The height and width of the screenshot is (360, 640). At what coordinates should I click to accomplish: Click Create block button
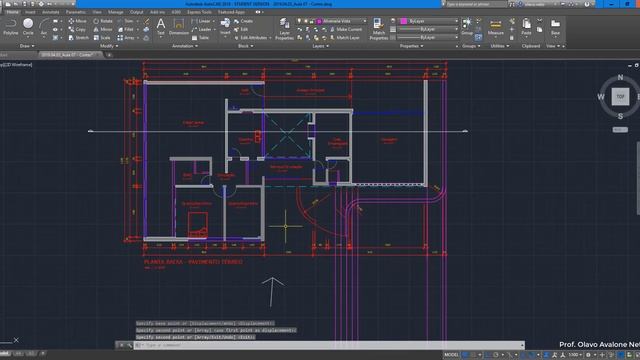point(244,21)
